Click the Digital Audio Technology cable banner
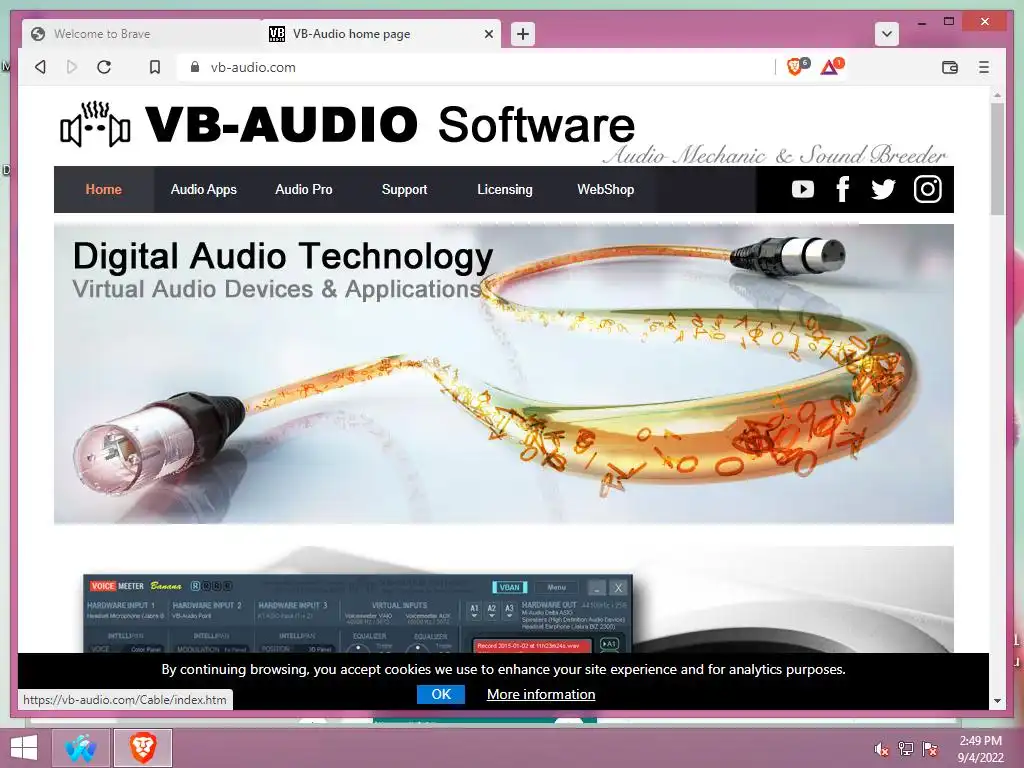The height and width of the screenshot is (768, 1024). tap(504, 374)
